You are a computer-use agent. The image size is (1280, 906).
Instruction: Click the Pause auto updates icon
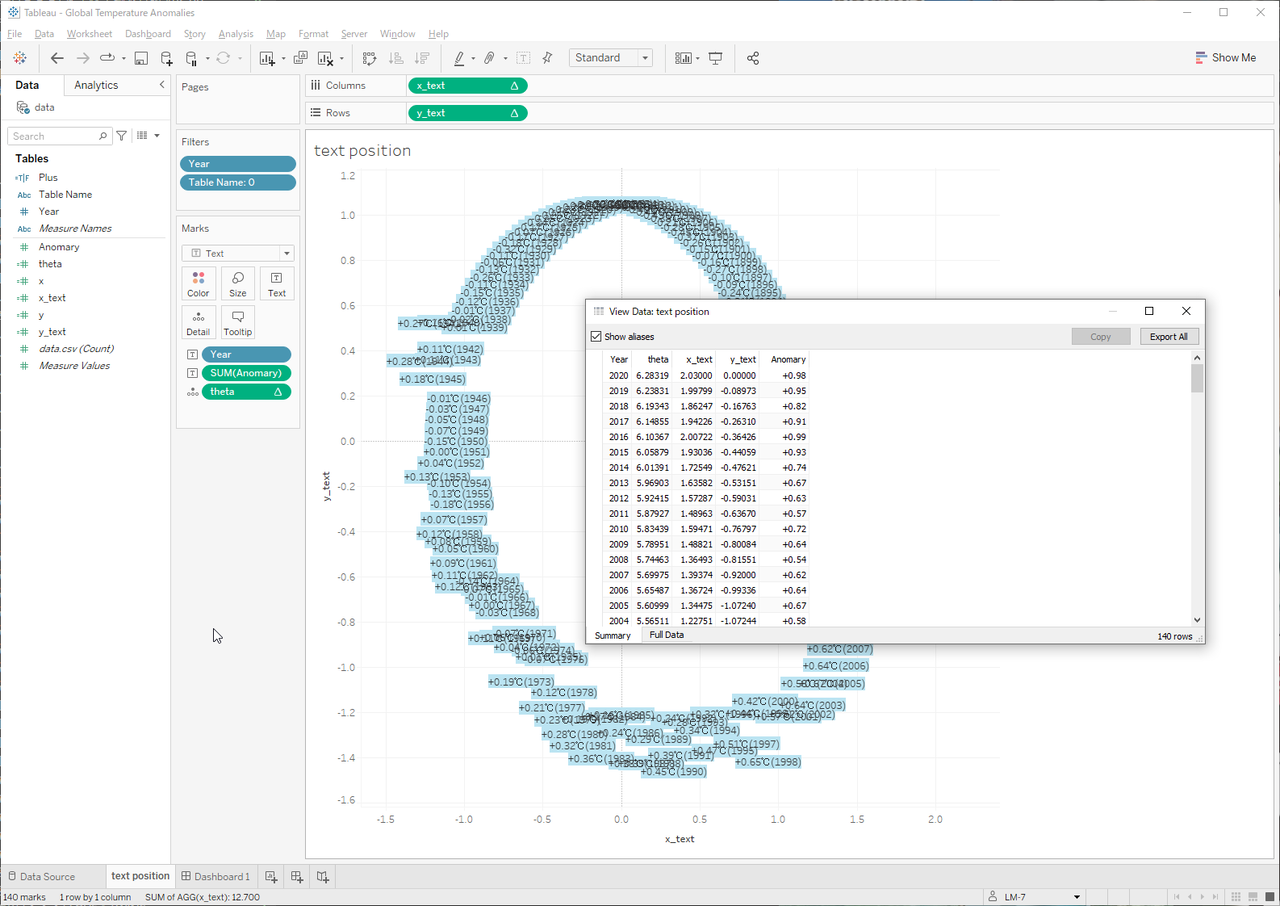[x=192, y=58]
